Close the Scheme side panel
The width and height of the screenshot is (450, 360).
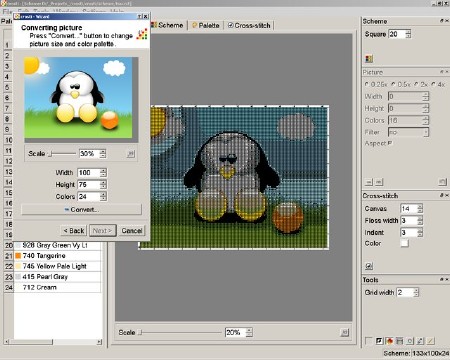(447, 21)
